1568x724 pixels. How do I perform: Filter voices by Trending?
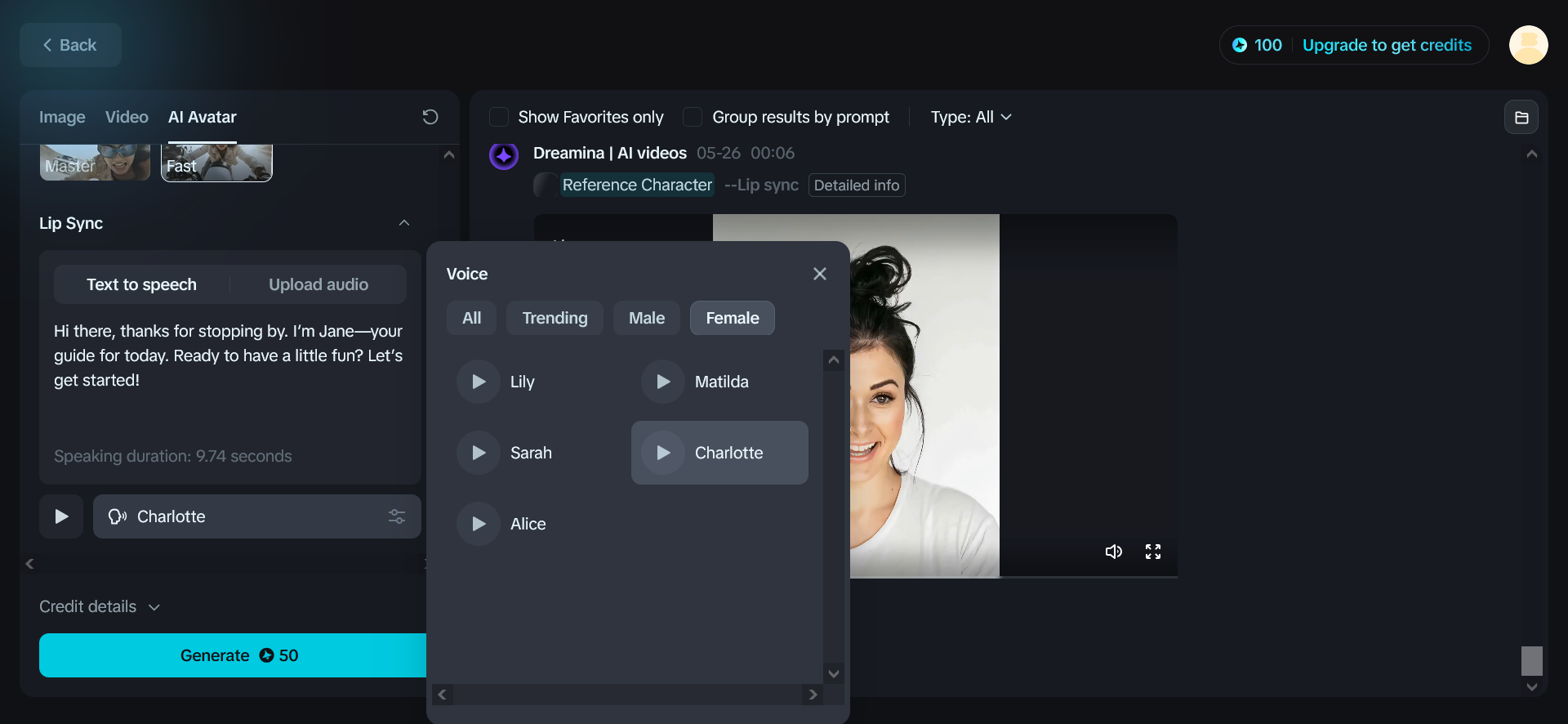(x=555, y=318)
